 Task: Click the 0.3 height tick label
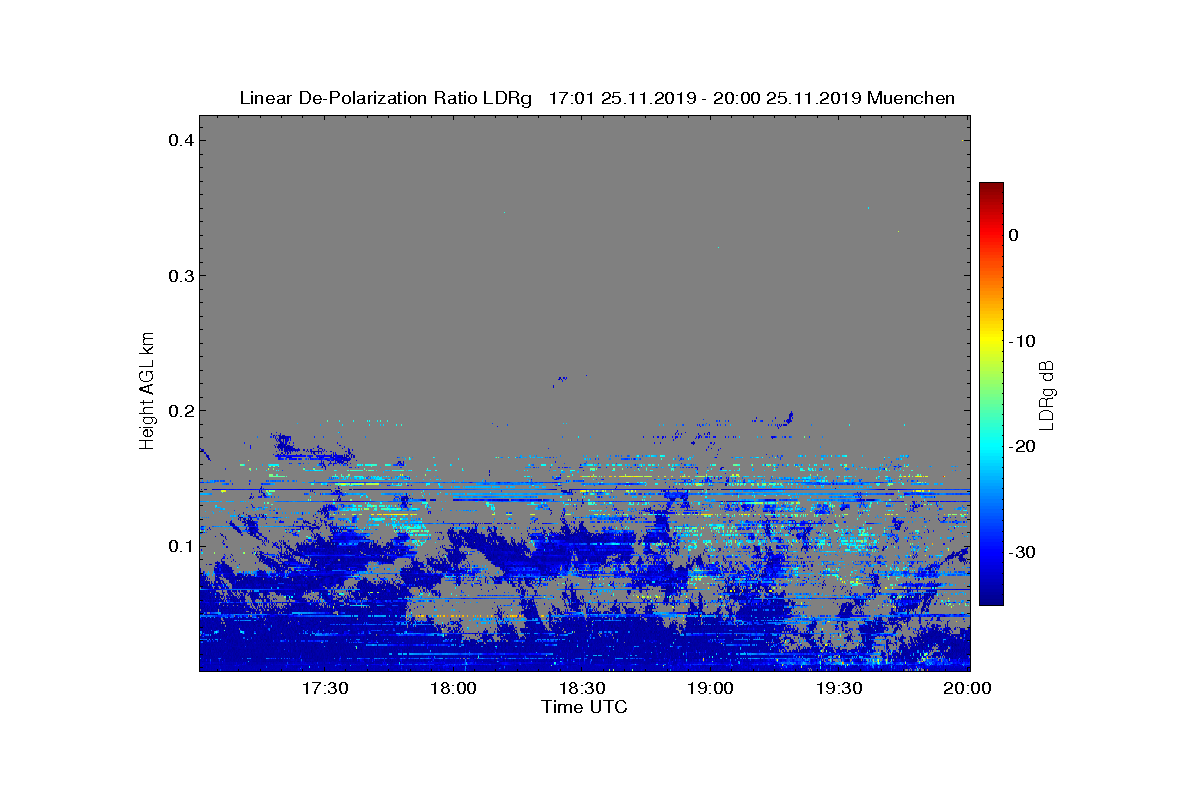coord(179,275)
